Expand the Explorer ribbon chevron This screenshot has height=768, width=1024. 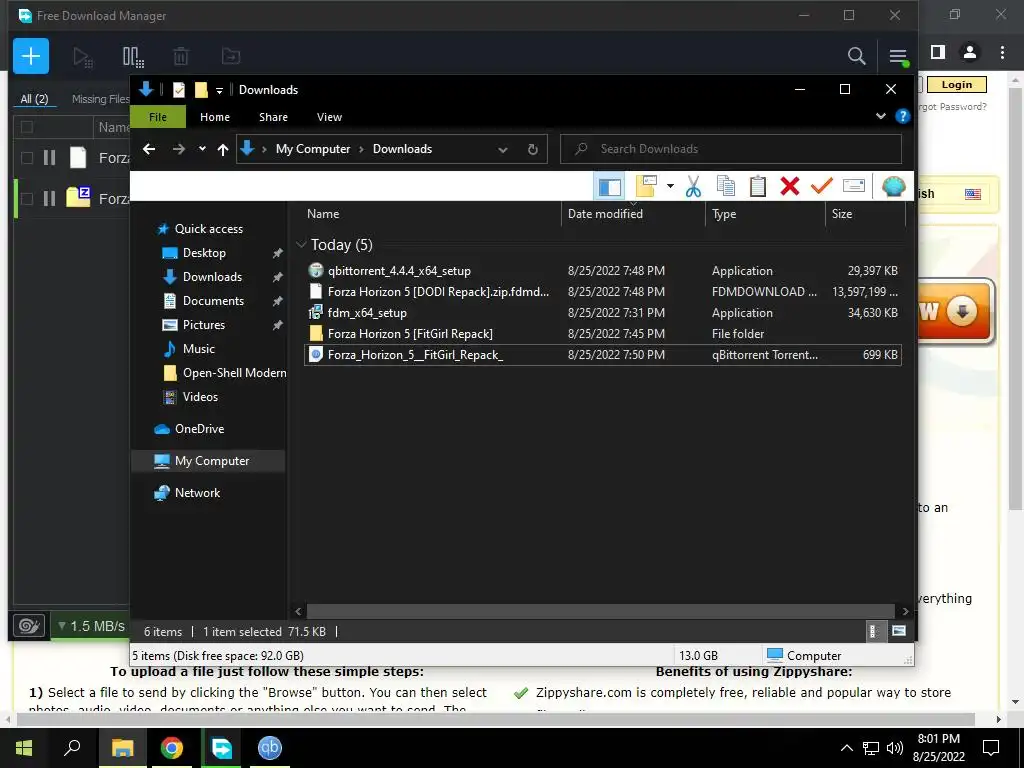pyautogui.click(x=881, y=116)
